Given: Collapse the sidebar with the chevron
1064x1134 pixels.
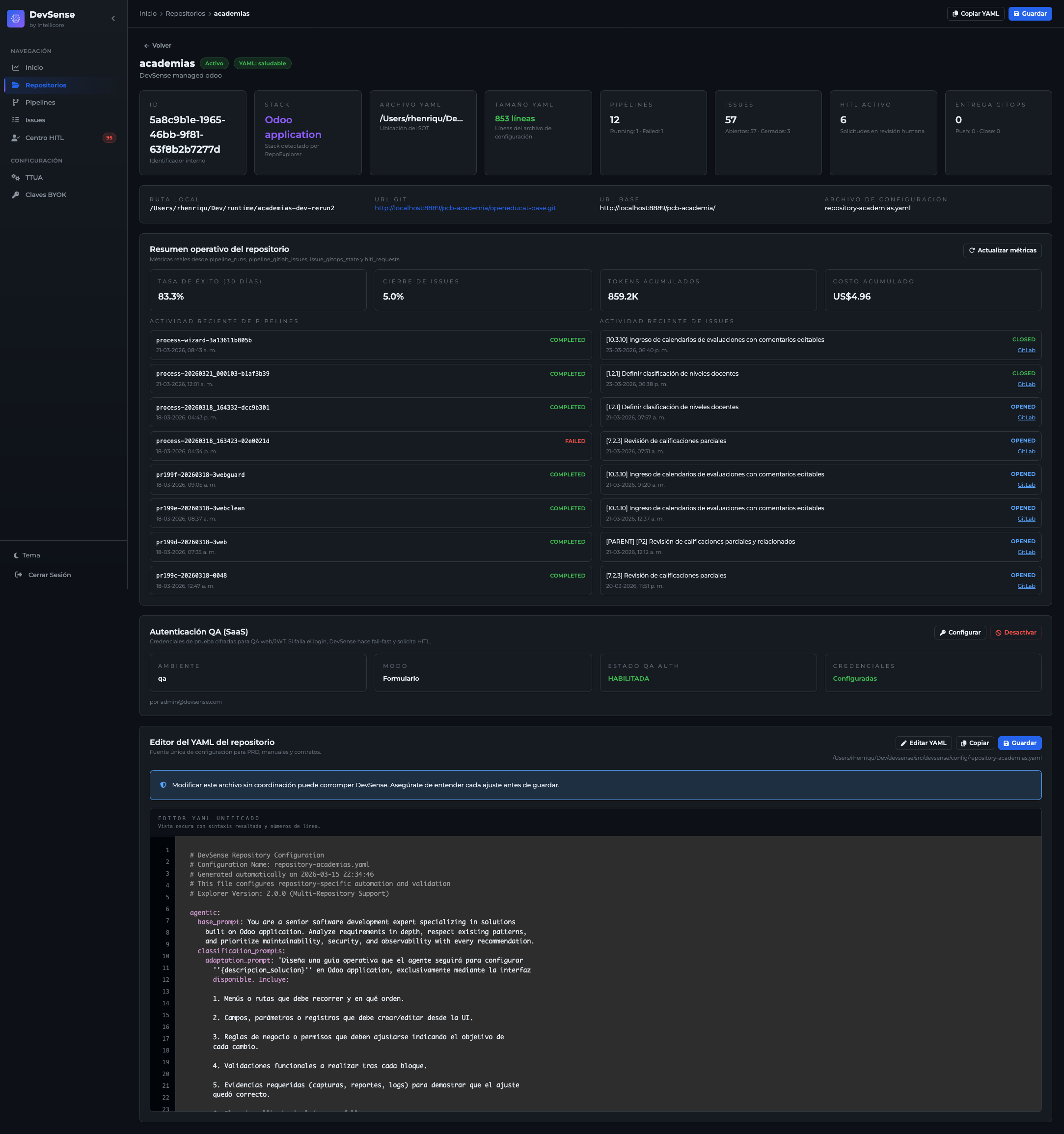Looking at the screenshot, I should tap(113, 18).
